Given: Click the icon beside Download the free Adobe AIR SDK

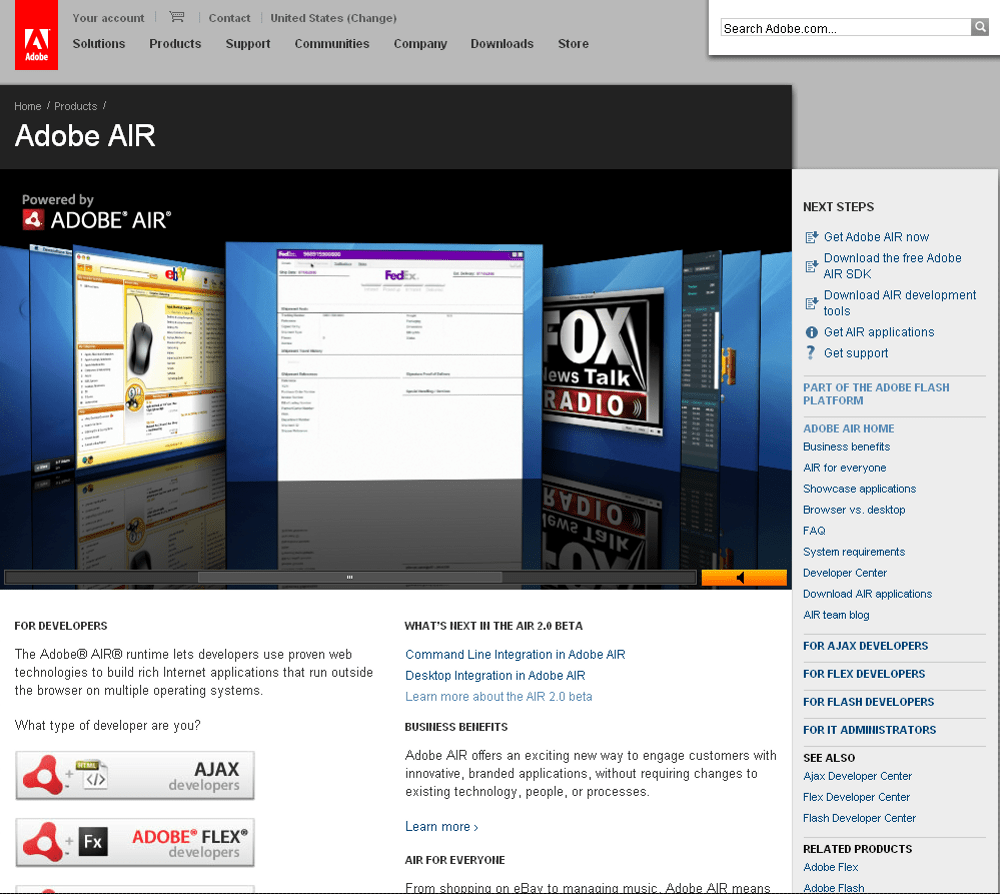Looking at the screenshot, I should 811,266.
